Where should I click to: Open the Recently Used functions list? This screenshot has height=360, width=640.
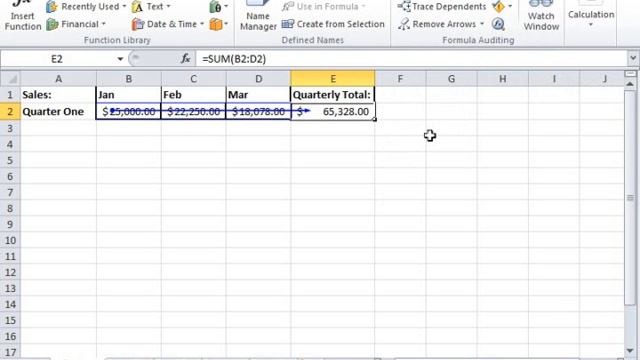click(86, 7)
